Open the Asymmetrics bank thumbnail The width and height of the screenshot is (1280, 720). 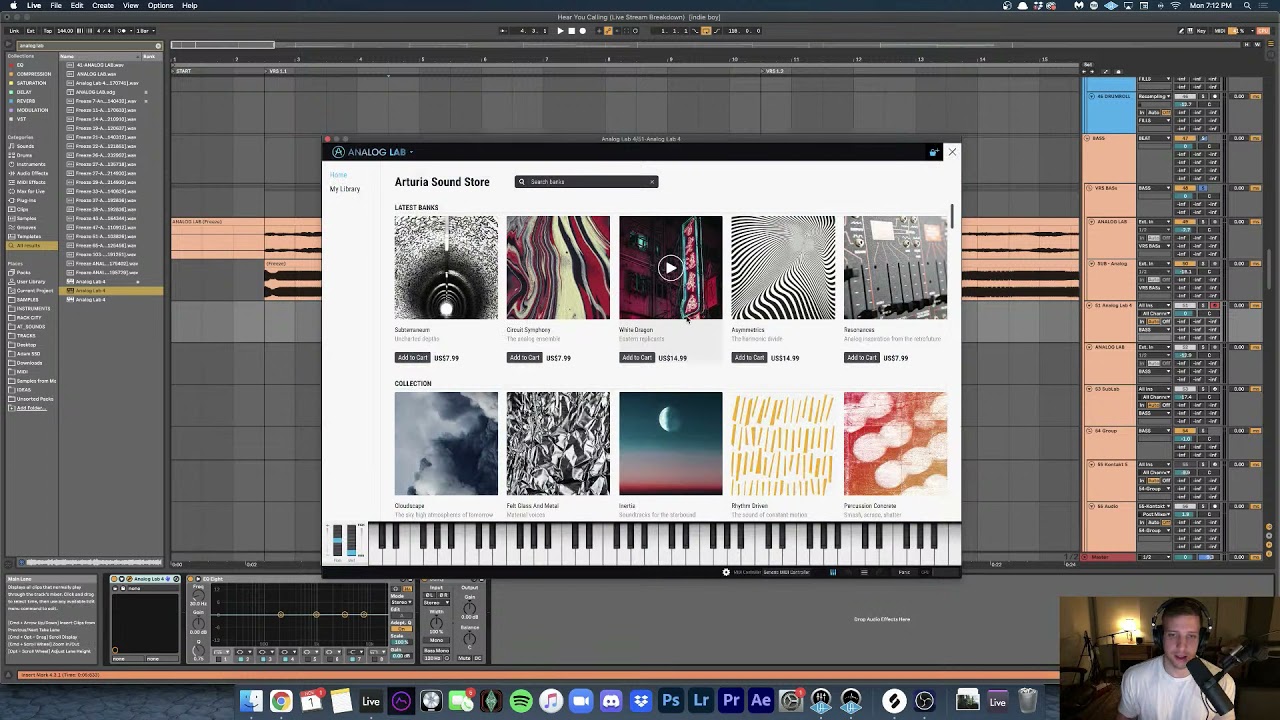[783, 268]
